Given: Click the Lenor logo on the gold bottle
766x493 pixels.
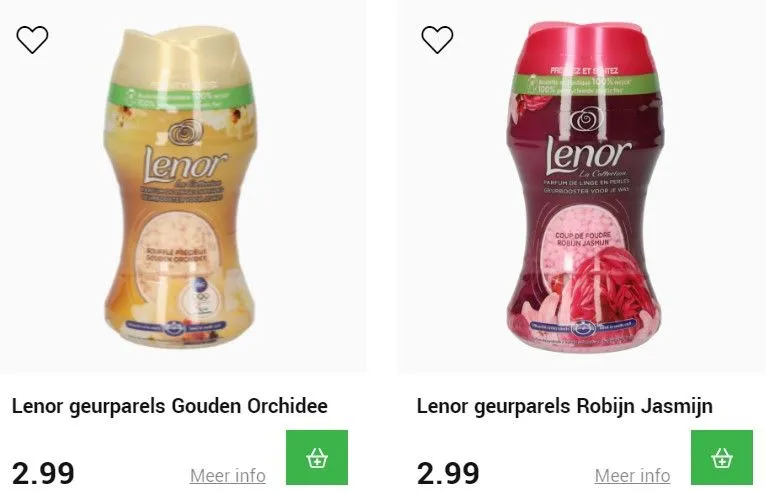Looking at the screenshot, I should click(x=185, y=164).
